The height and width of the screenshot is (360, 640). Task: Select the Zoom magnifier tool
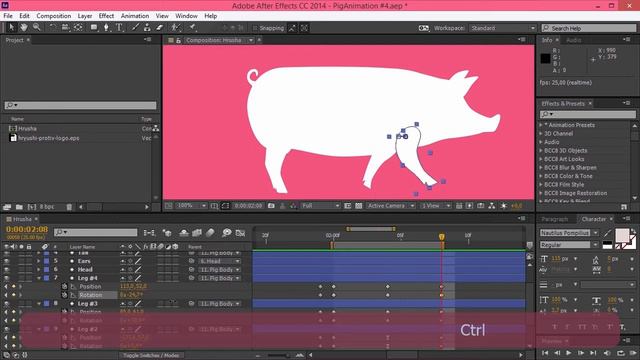pos(37,27)
